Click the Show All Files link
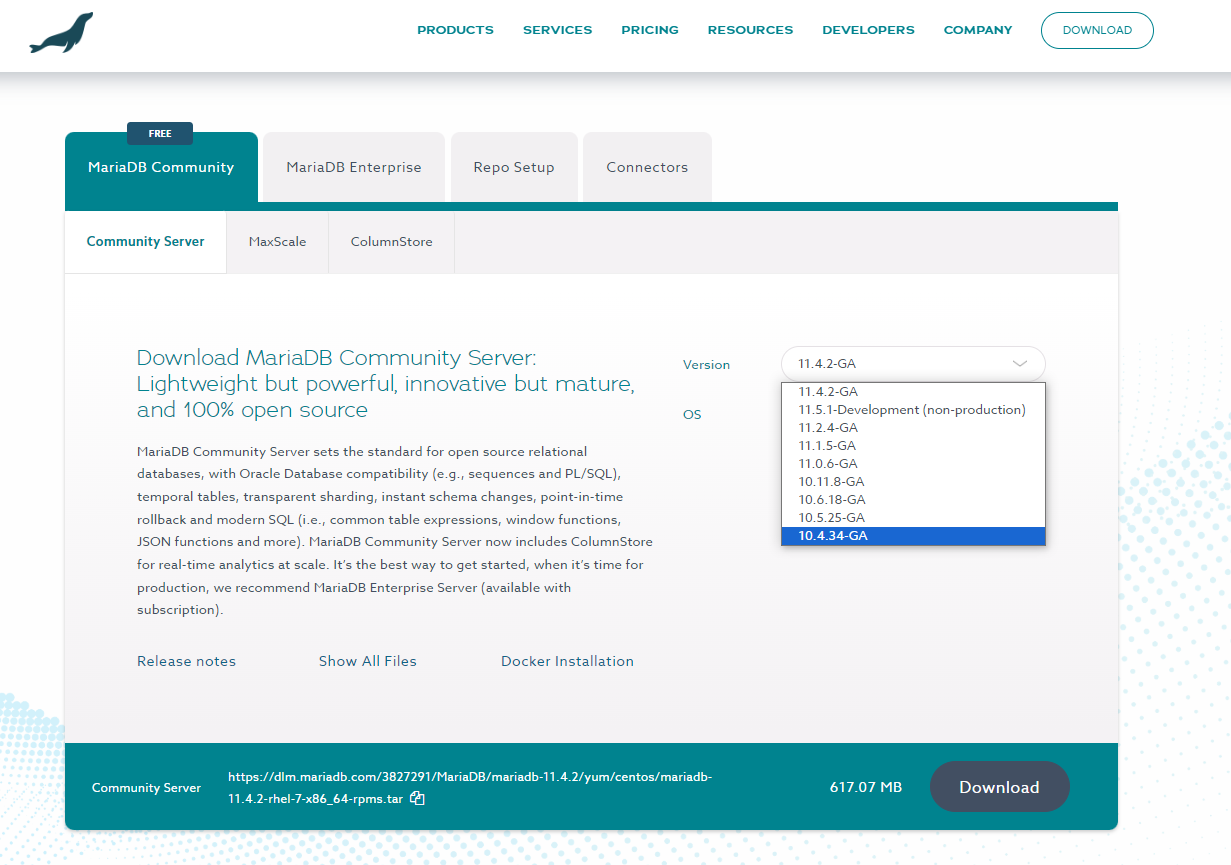The width and height of the screenshot is (1231, 865). (x=367, y=661)
